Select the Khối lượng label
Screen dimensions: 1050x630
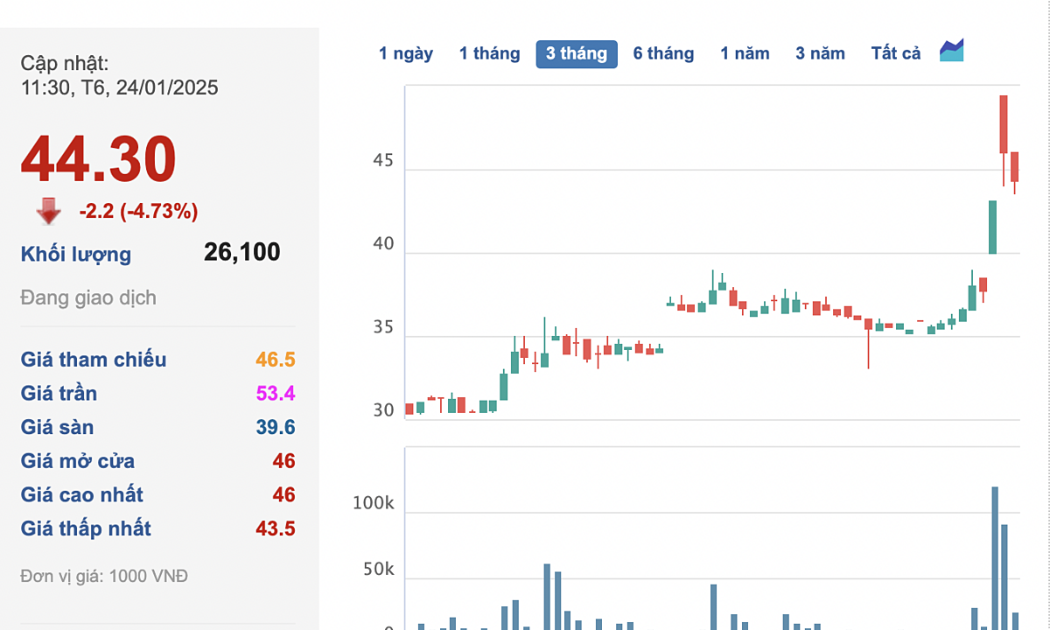pos(76,254)
